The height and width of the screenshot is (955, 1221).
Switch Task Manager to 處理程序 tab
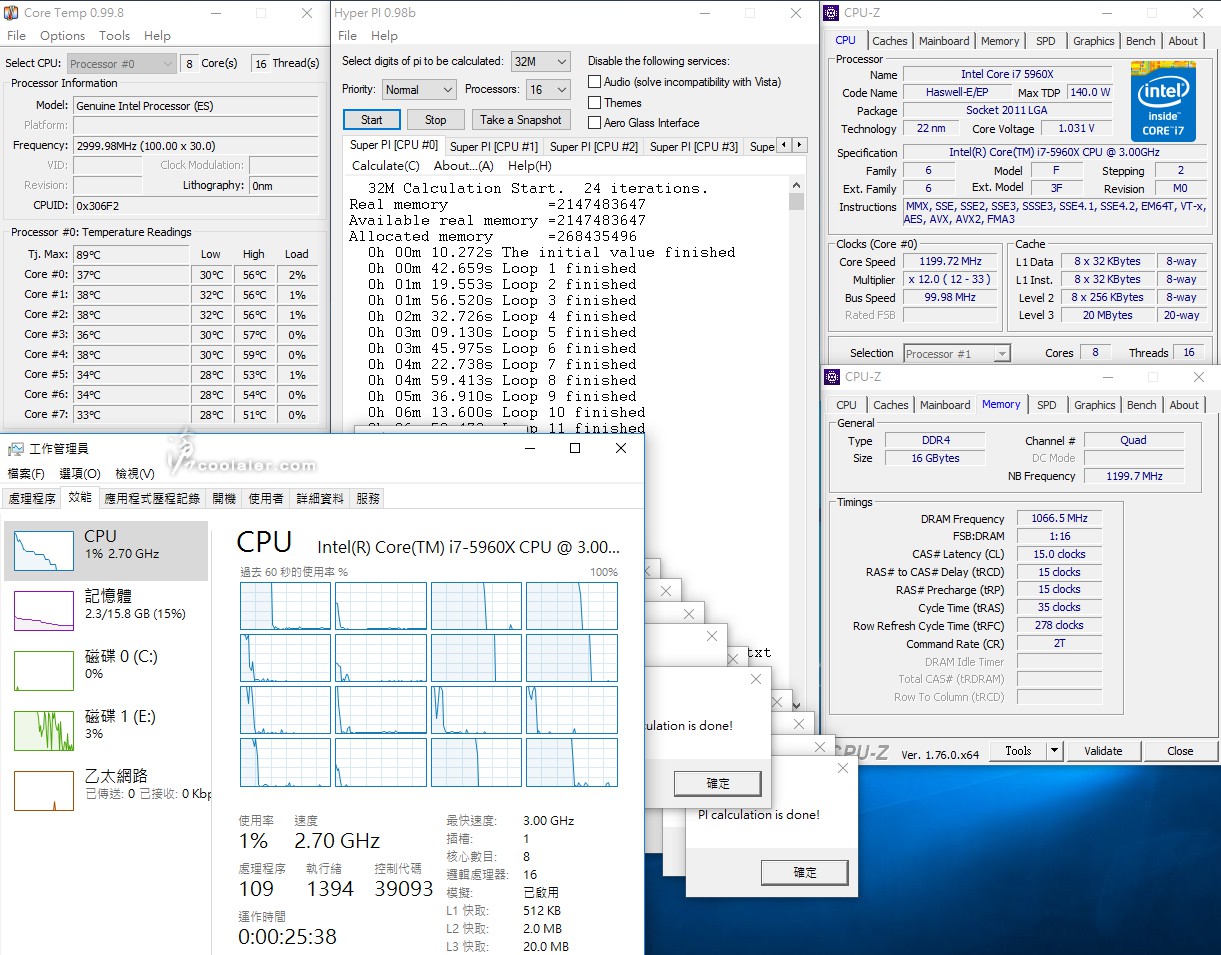tap(31, 498)
